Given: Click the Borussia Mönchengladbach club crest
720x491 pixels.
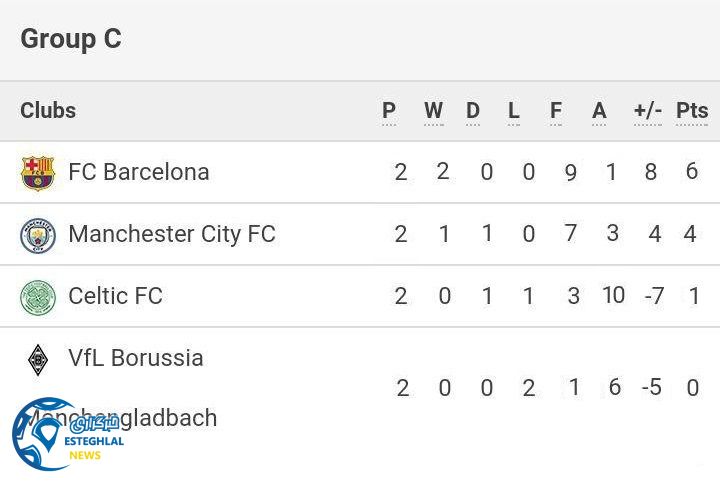Looking at the screenshot, I should [38, 360].
